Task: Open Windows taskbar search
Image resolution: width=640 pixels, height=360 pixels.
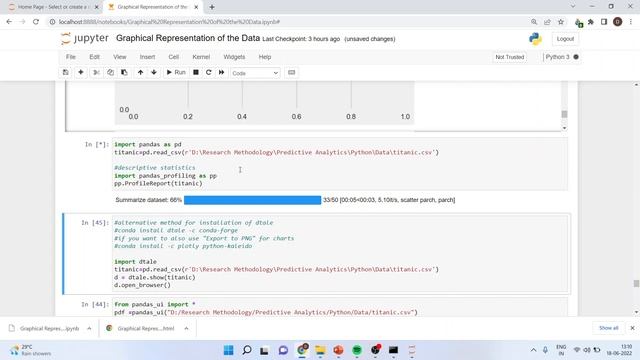Action: 247,350
